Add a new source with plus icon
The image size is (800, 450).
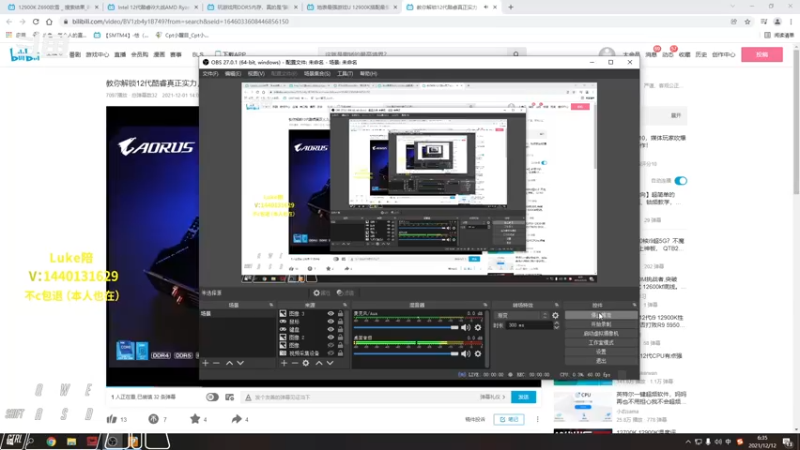click(x=284, y=363)
